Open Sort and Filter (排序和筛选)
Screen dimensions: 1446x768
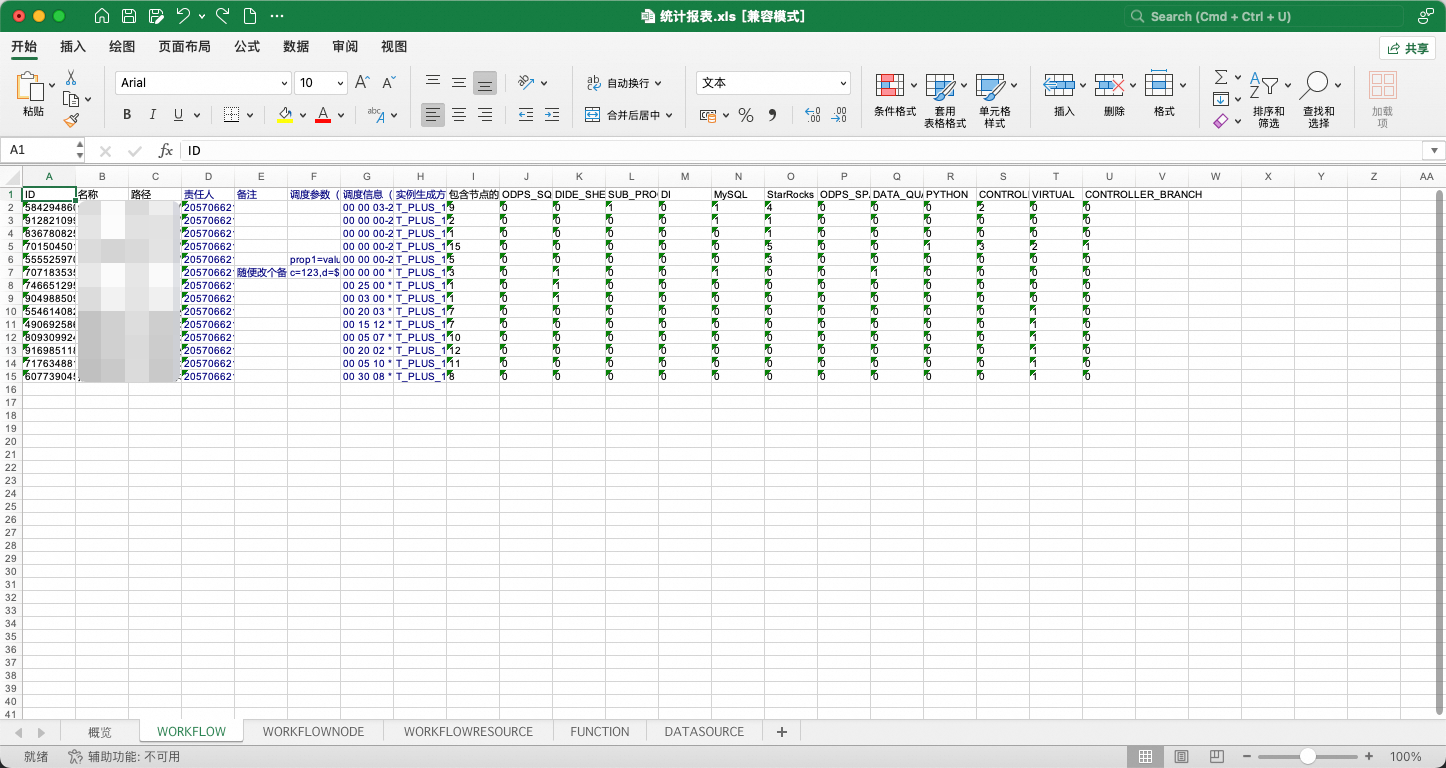[x=1269, y=99]
